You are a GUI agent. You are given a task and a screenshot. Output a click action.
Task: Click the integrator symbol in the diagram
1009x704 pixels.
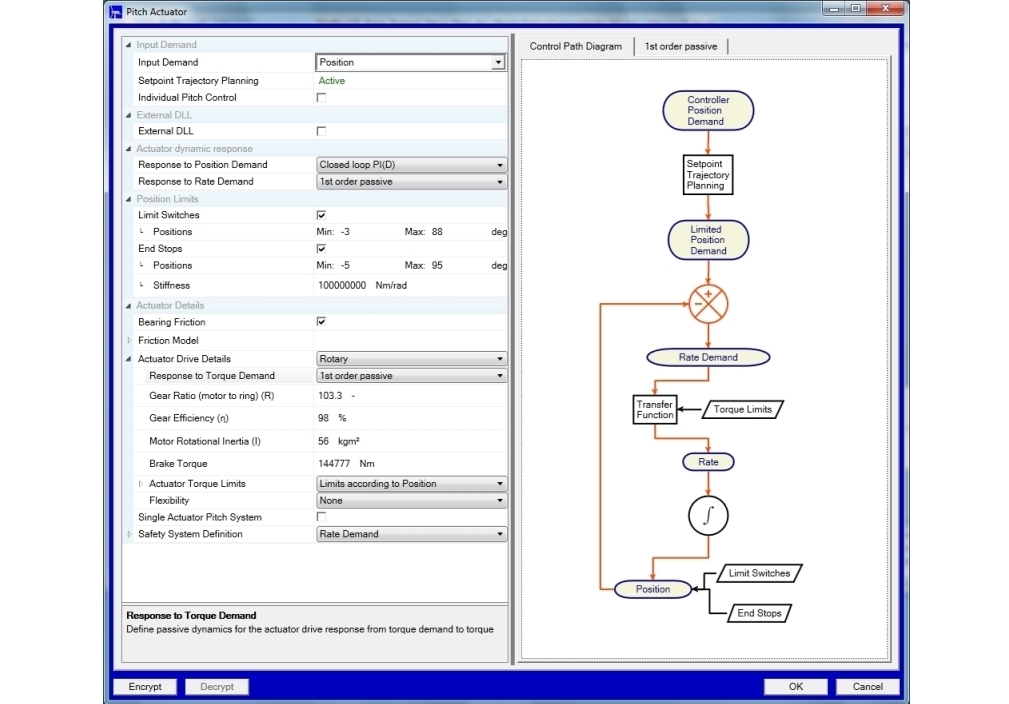point(708,516)
